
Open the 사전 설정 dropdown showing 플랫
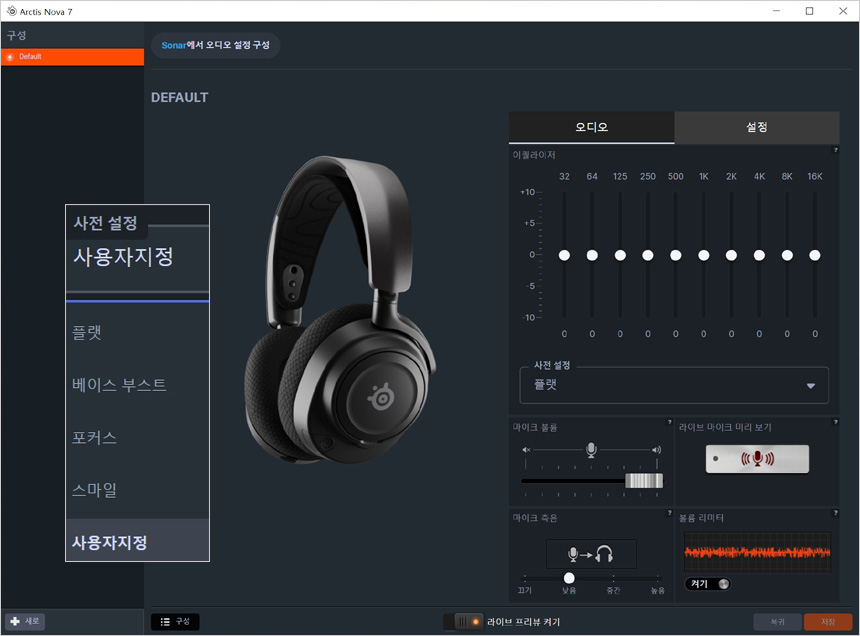click(674, 385)
